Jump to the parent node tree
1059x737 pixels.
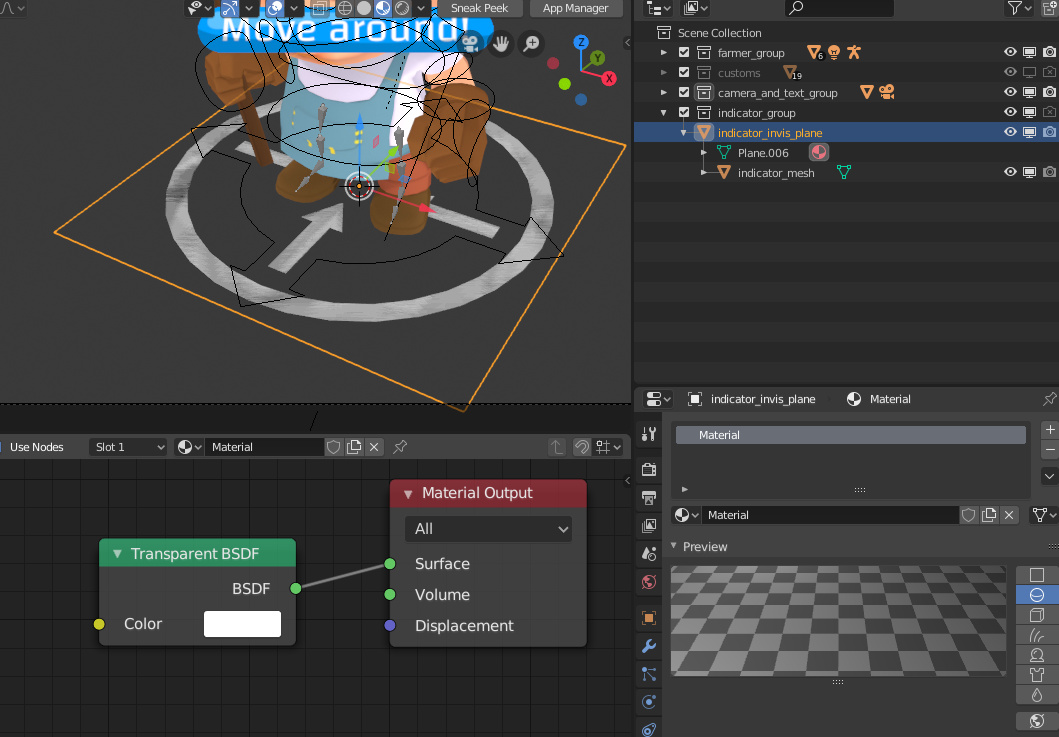557,447
